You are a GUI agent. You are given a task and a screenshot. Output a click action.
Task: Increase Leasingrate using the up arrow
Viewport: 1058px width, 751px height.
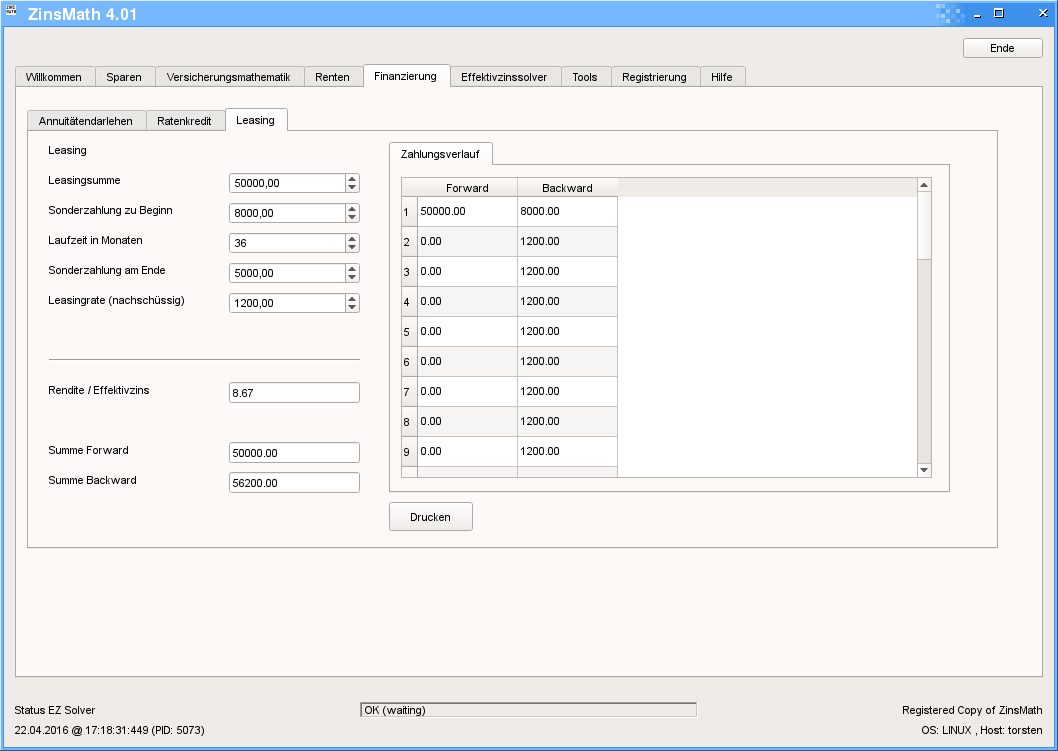point(352,298)
